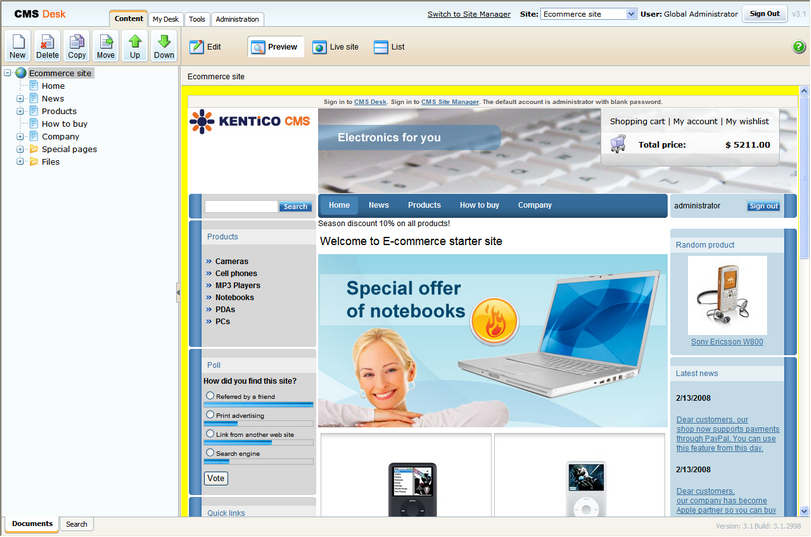This screenshot has height=537, width=811.
Task: Expand the News tree node
Action: 20,98
